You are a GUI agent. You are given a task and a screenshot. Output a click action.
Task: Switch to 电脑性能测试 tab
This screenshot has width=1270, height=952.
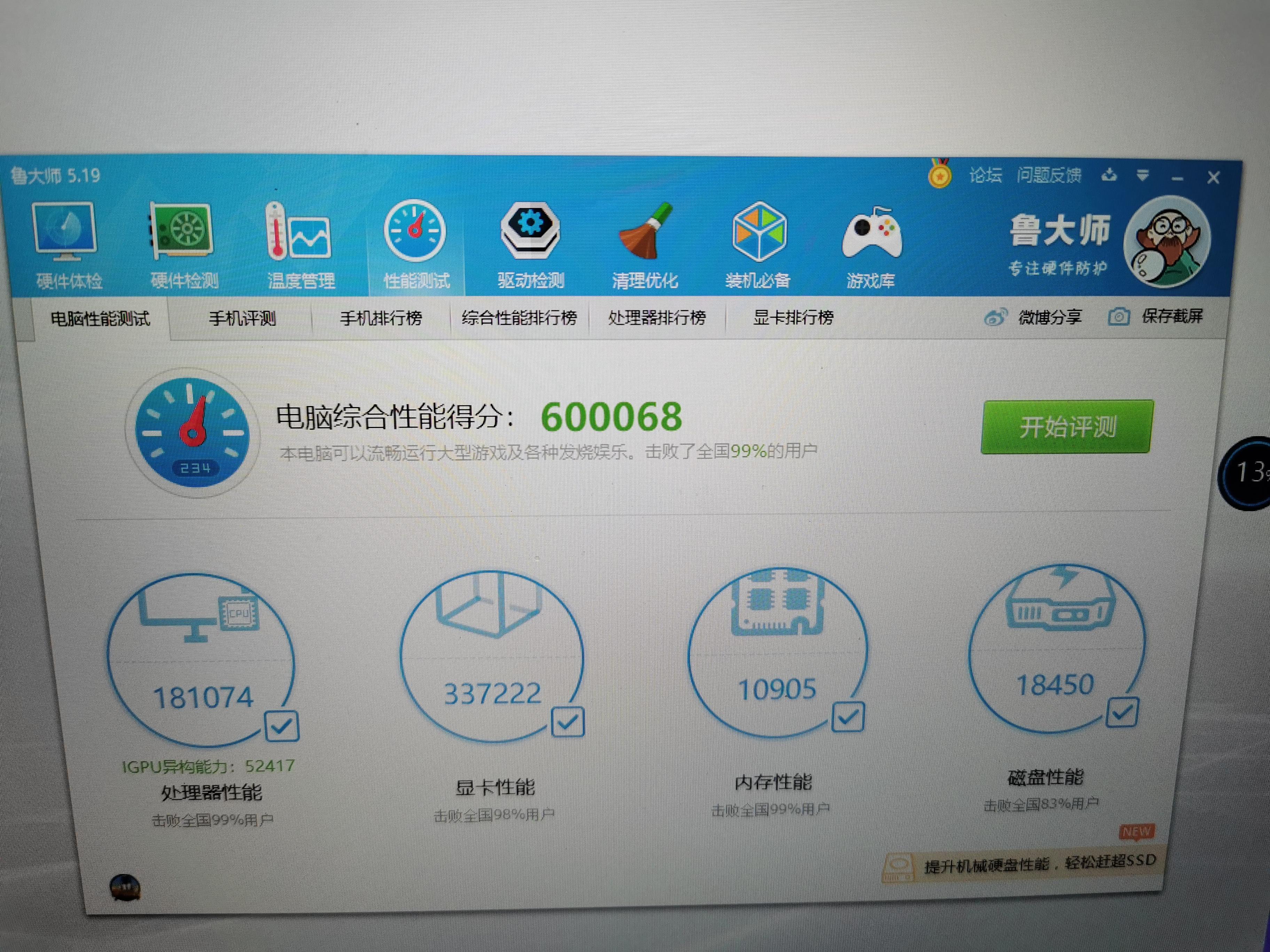coord(101,318)
